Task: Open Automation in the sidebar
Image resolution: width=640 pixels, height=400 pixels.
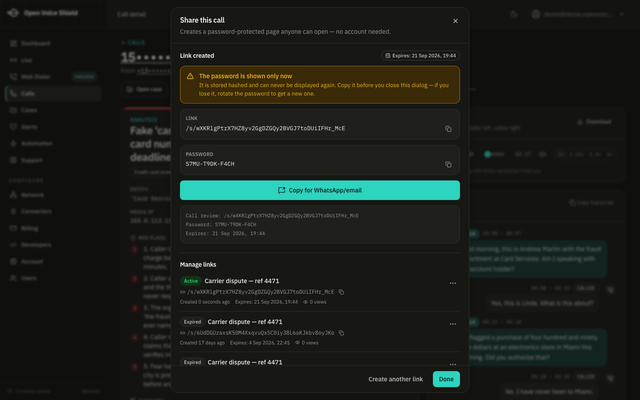Action: tap(53, 144)
